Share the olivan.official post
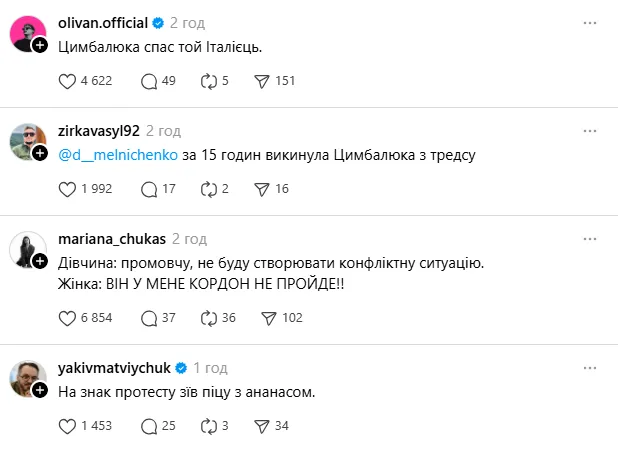 coord(264,80)
